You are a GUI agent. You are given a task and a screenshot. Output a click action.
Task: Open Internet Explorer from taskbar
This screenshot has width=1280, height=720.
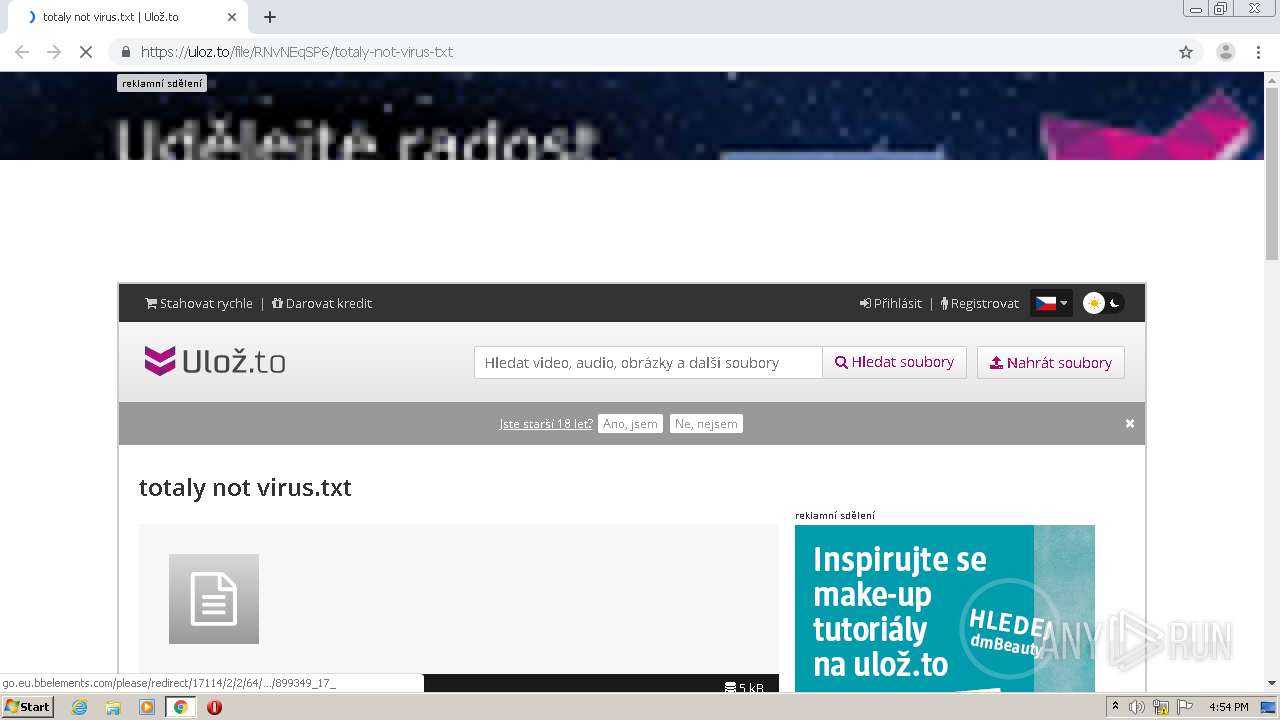pos(80,707)
